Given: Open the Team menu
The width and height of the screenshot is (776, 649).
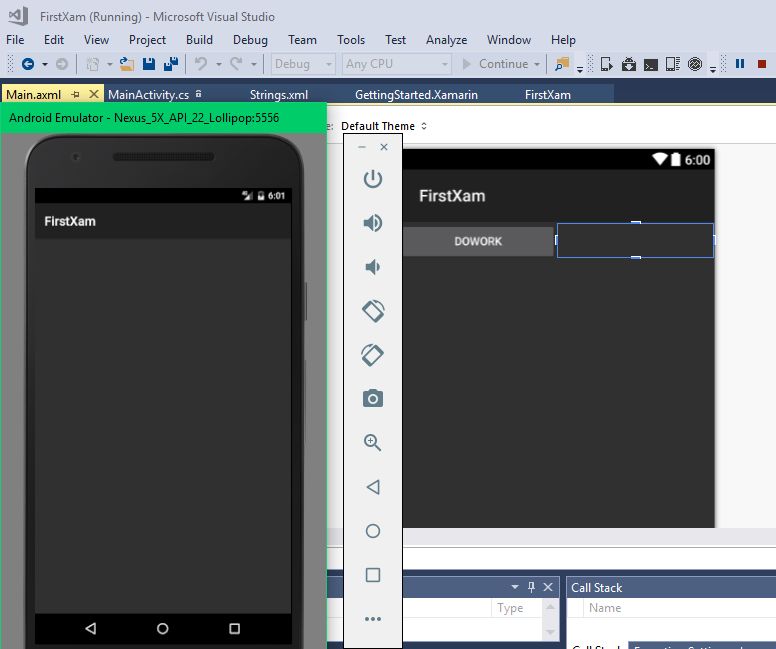Looking at the screenshot, I should tap(302, 40).
